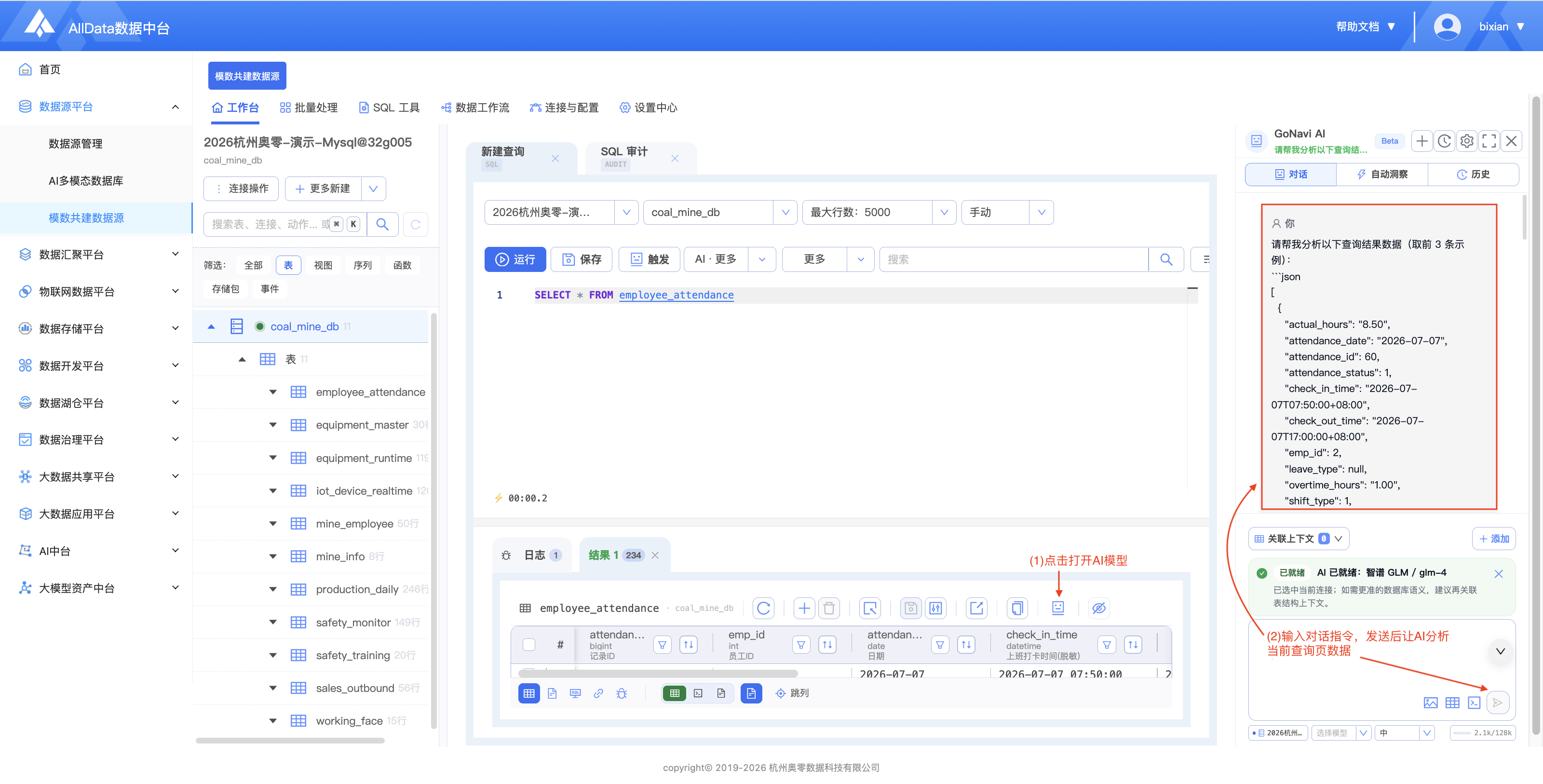The height and width of the screenshot is (784, 1543).
Task: Select the header checkbox in the result grid
Action: click(528, 645)
